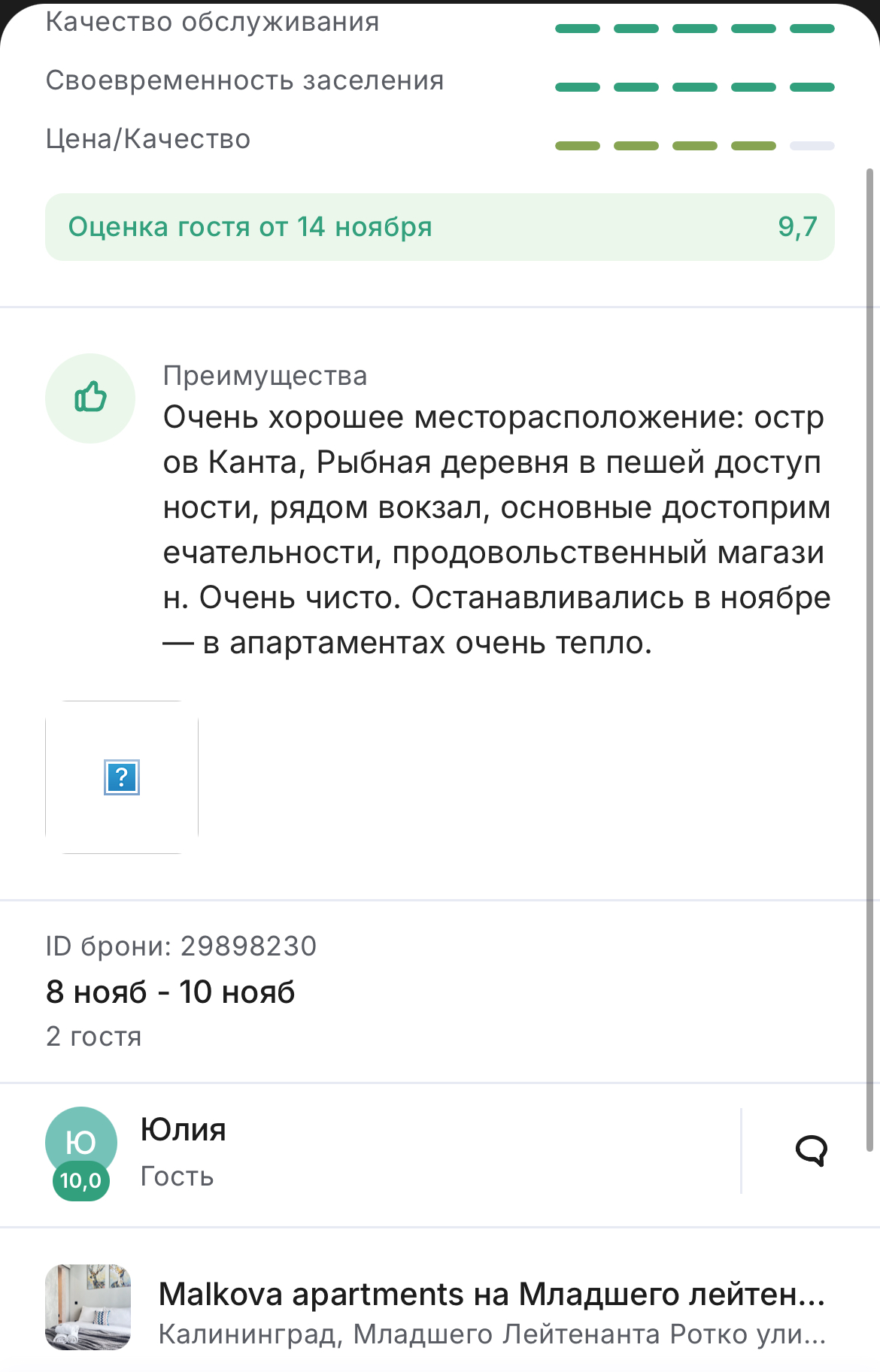
Task: Tap the 2 гостя guest count
Action: 94,1036
